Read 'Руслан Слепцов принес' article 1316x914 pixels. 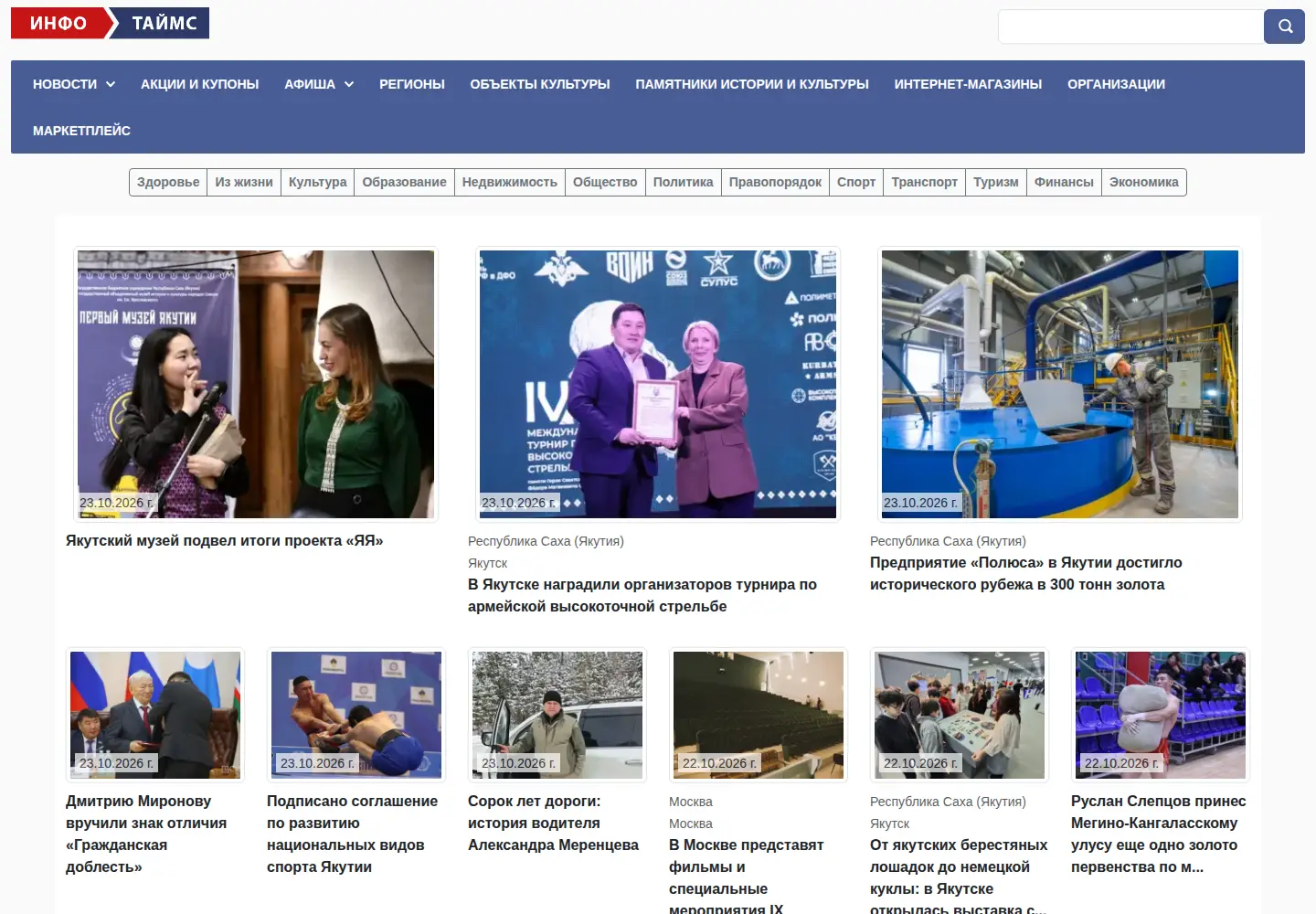pyautogui.click(x=1159, y=834)
